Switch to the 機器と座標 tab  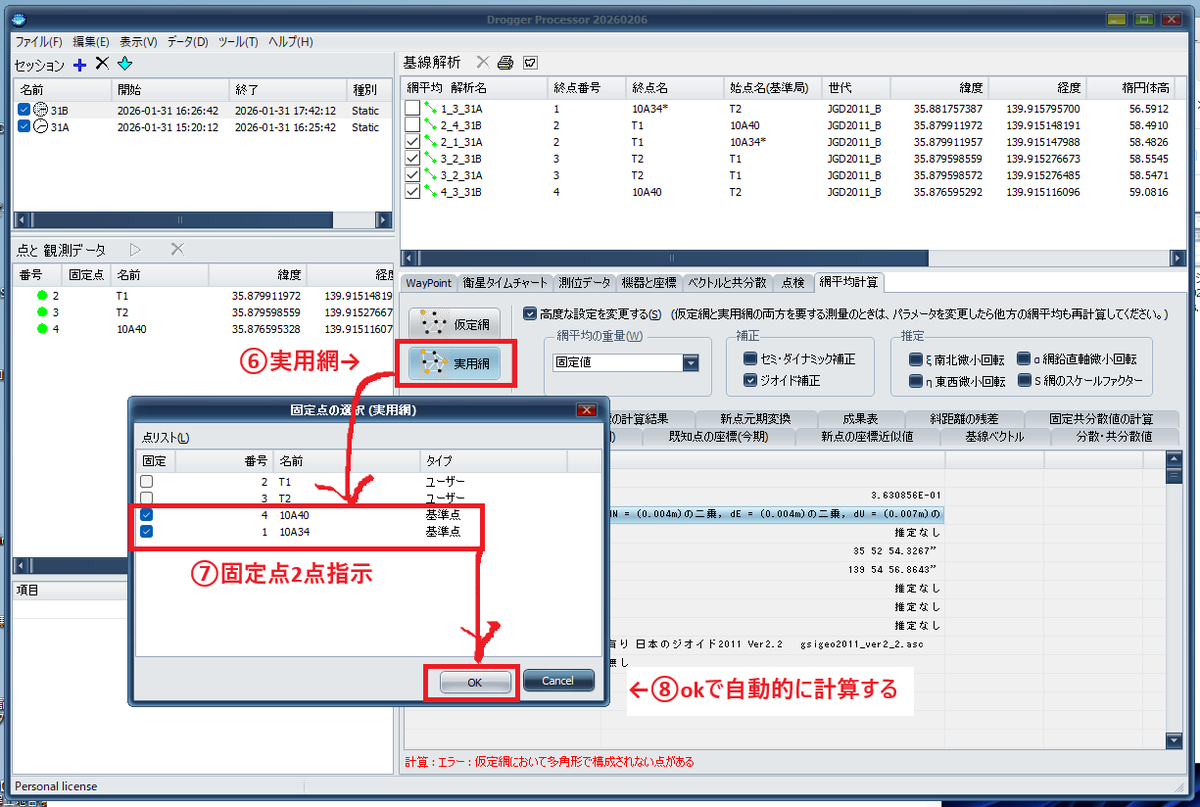point(649,283)
